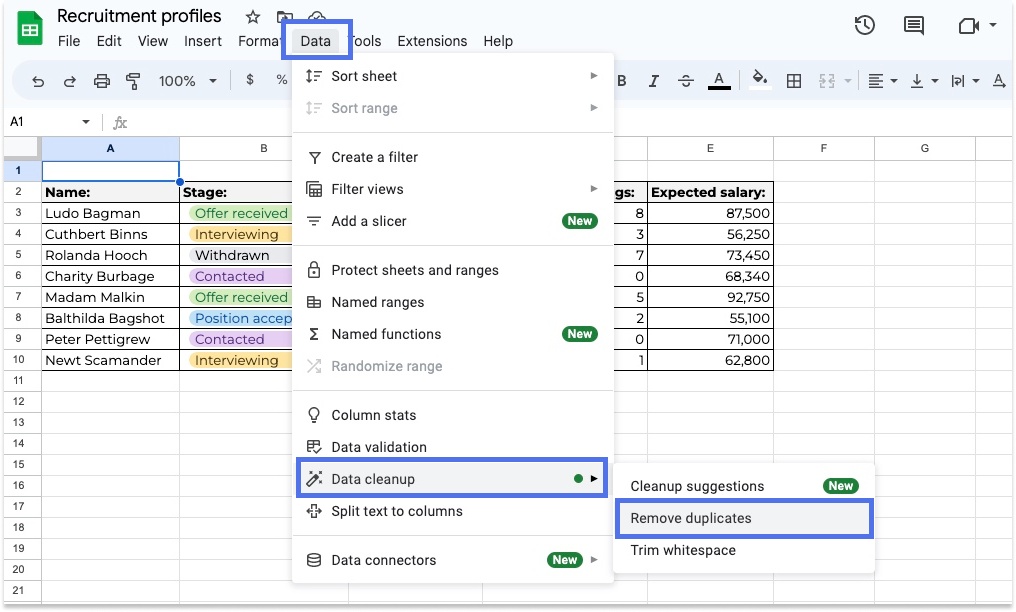Open the Extensions menu
The image size is (1016, 612).
pos(432,41)
